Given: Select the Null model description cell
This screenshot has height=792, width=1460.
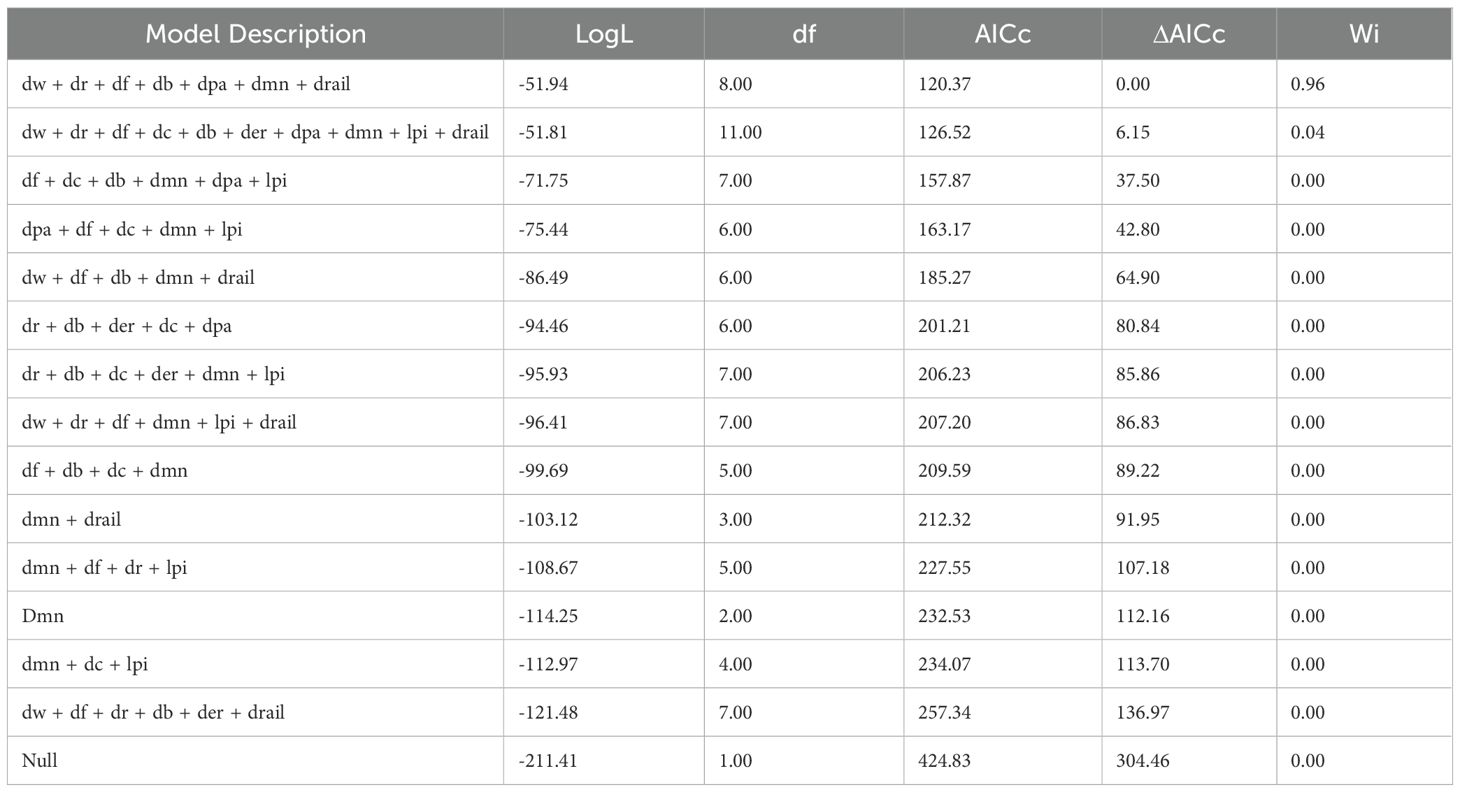Looking at the screenshot, I should [x=40, y=761].
